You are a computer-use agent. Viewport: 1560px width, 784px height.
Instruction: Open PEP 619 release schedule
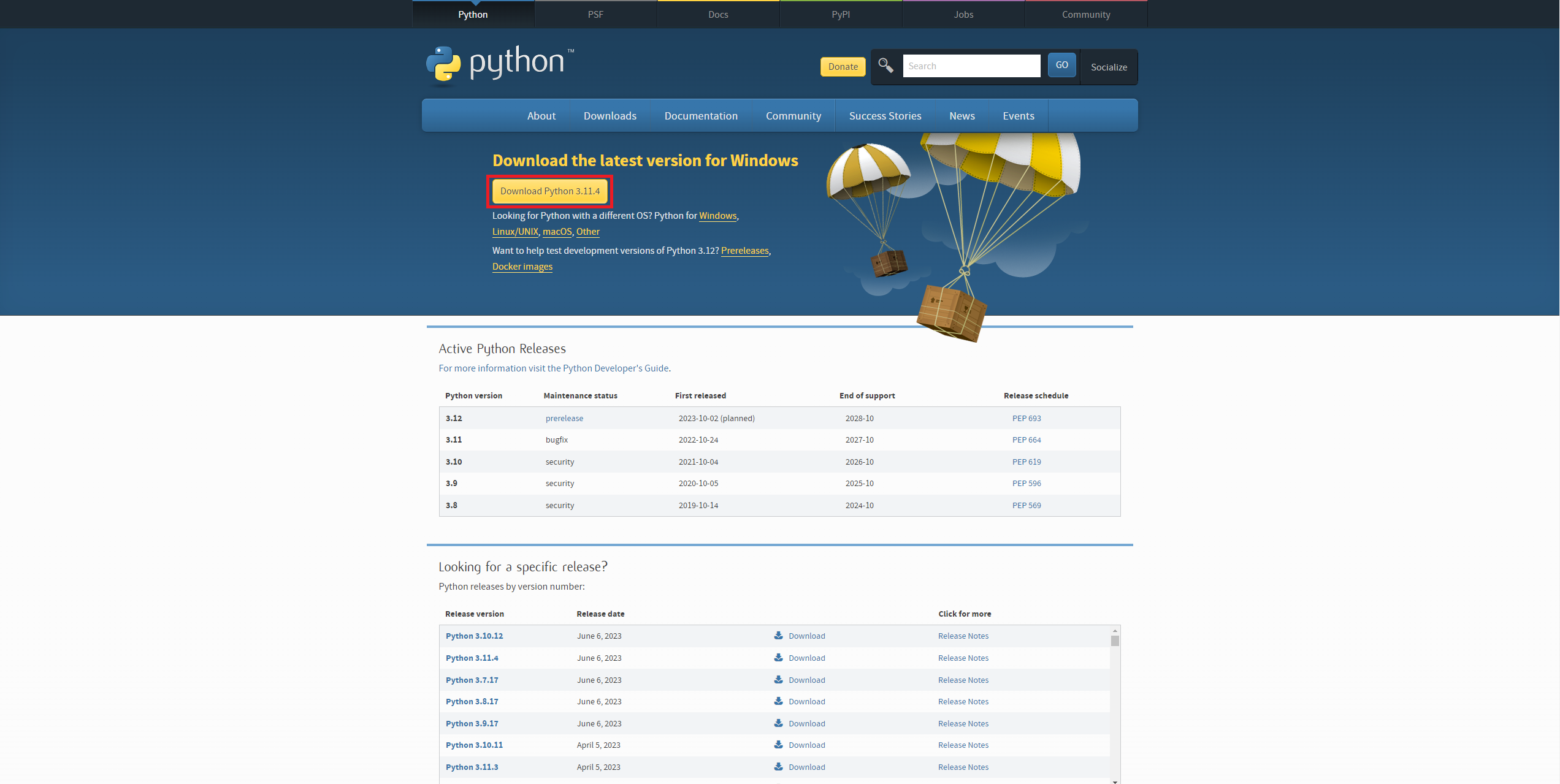1027,462
